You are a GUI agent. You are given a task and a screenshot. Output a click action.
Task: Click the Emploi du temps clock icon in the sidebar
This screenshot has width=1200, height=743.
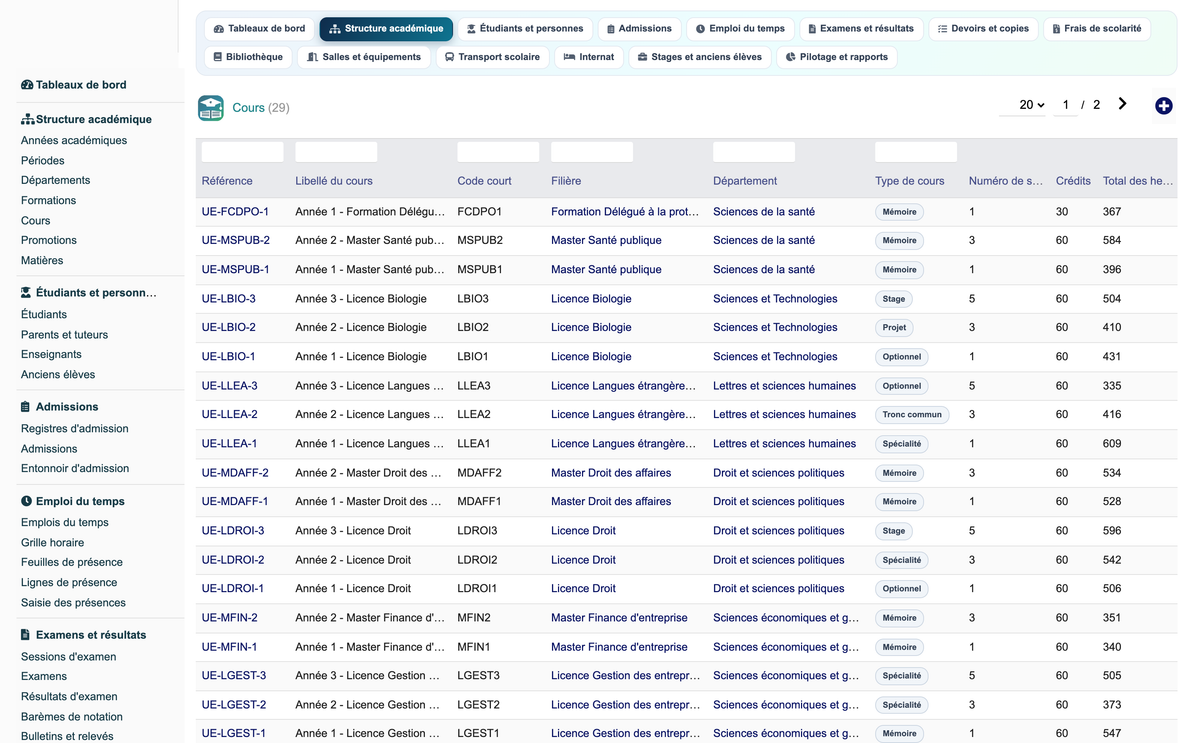[26, 502]
